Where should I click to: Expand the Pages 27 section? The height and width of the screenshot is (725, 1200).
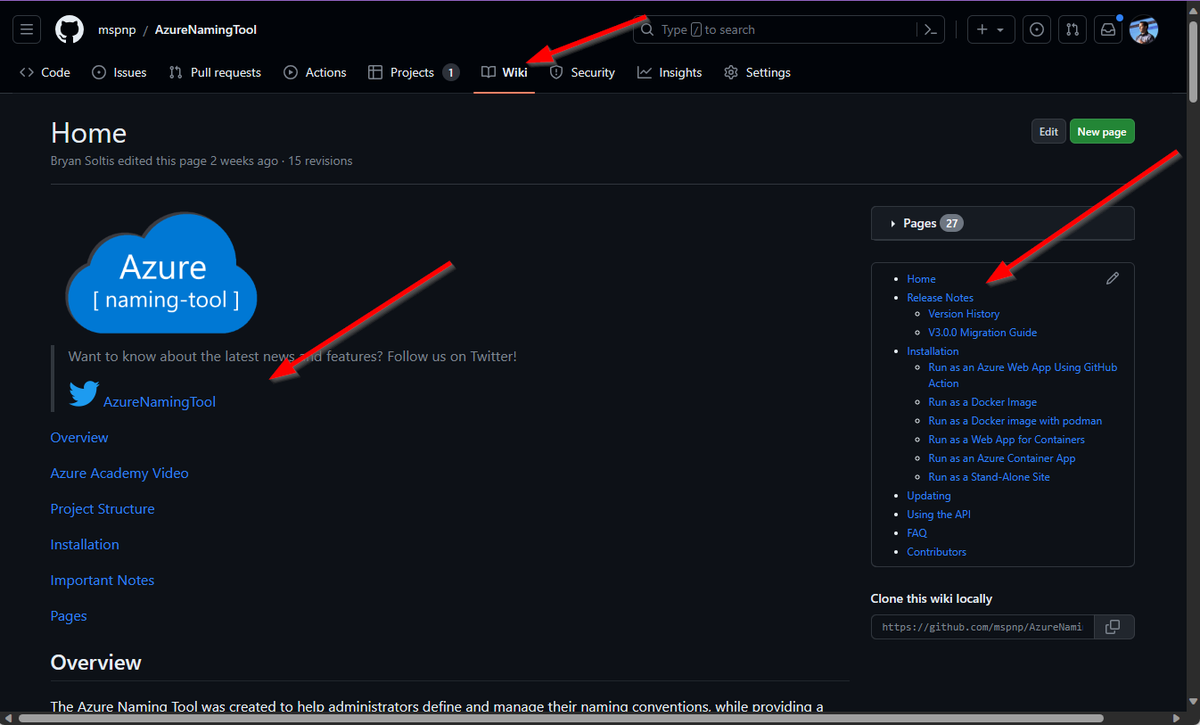click(1003, 223)
